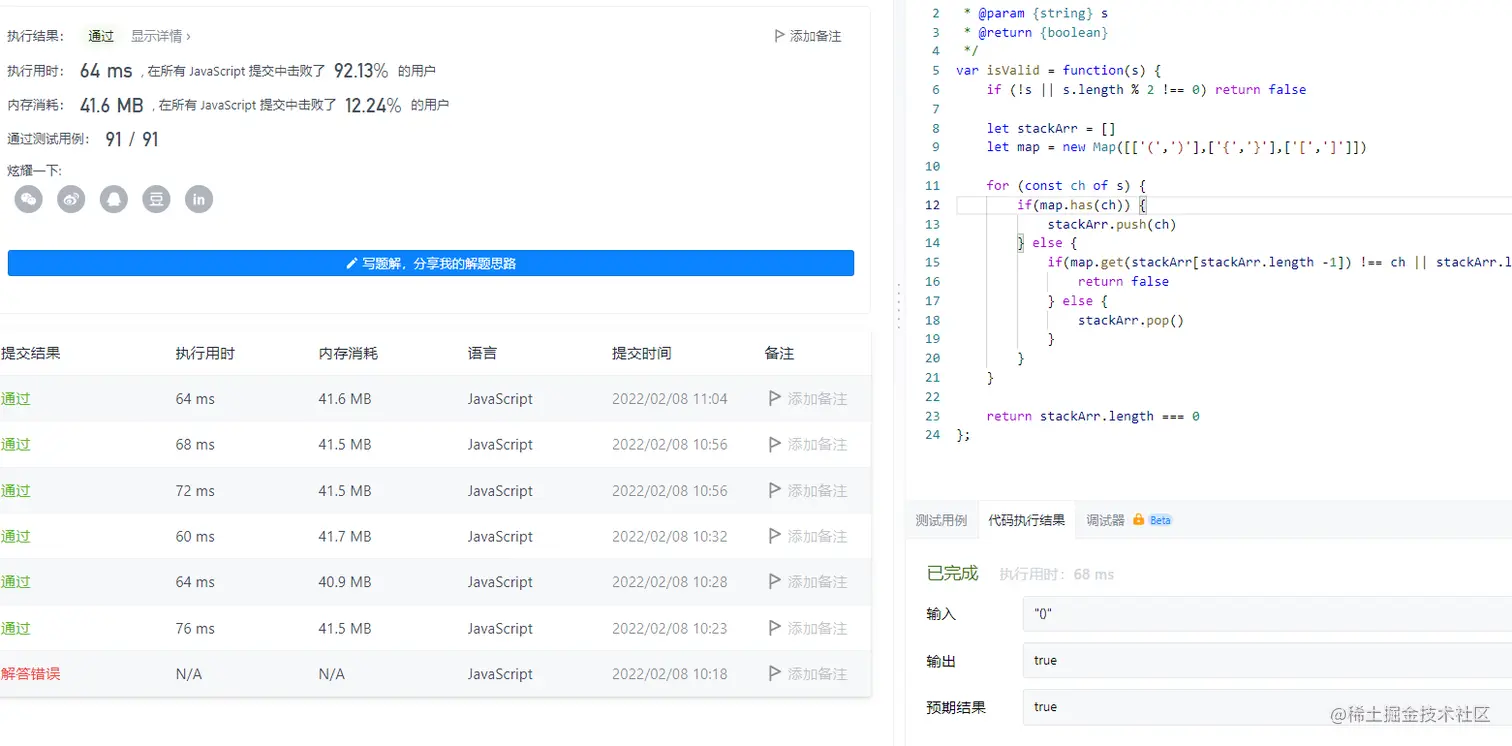Share the result via the WeChat icon
Screen dimensions: 1512x746
click(29, 199)
